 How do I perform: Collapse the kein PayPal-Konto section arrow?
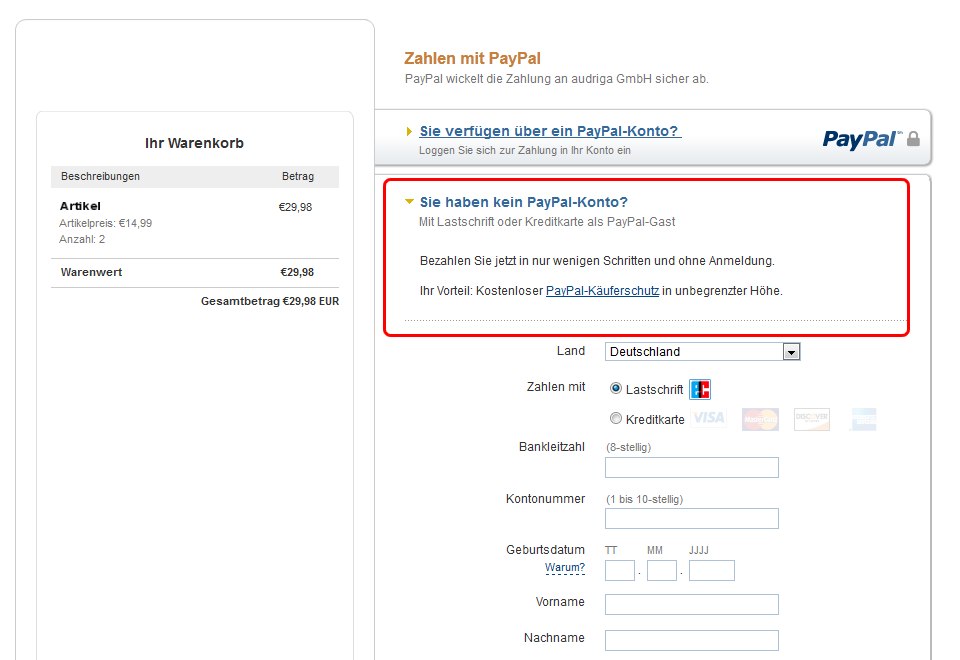pyautogui.click(x=410, y=201)
